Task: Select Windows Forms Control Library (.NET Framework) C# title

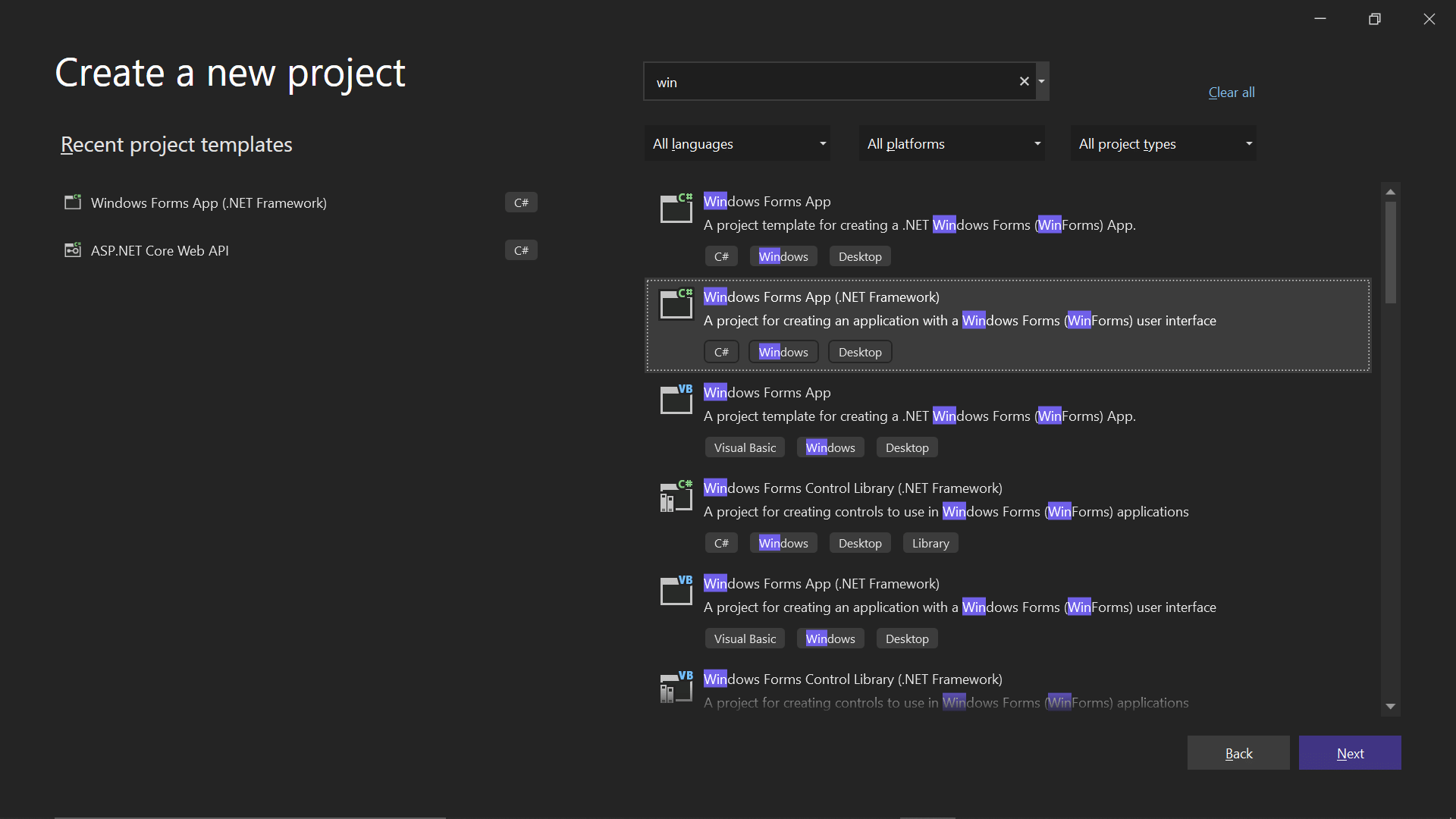Action: pyautogui.click(x=852, y=488)
